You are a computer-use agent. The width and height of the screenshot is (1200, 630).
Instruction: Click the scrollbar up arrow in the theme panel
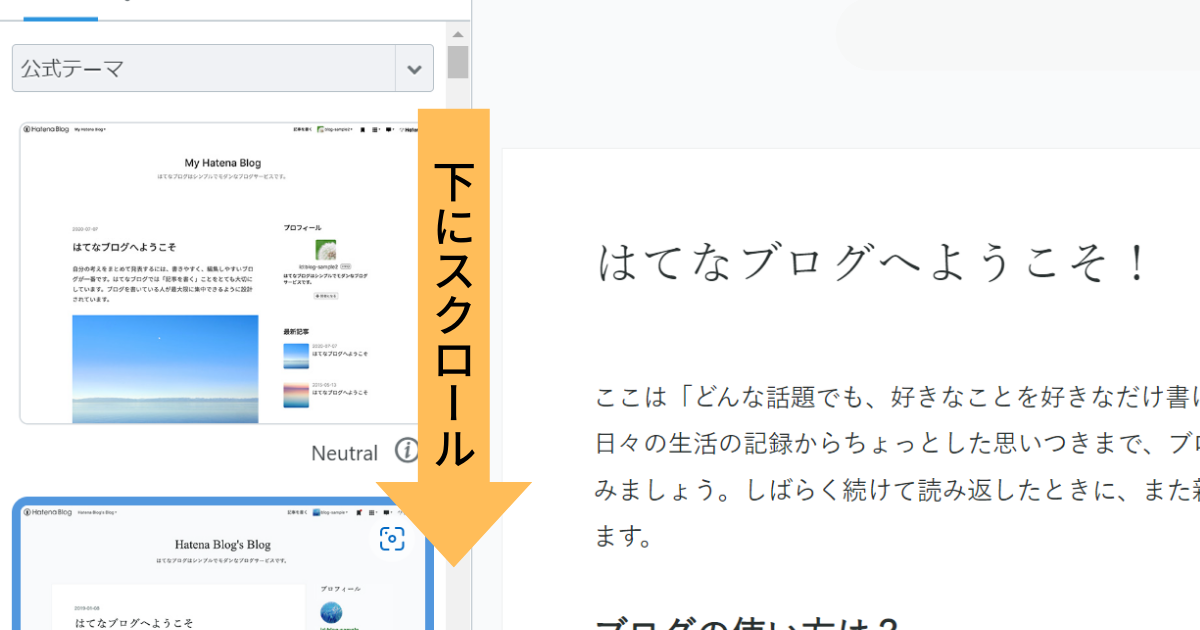pos(458,34)
